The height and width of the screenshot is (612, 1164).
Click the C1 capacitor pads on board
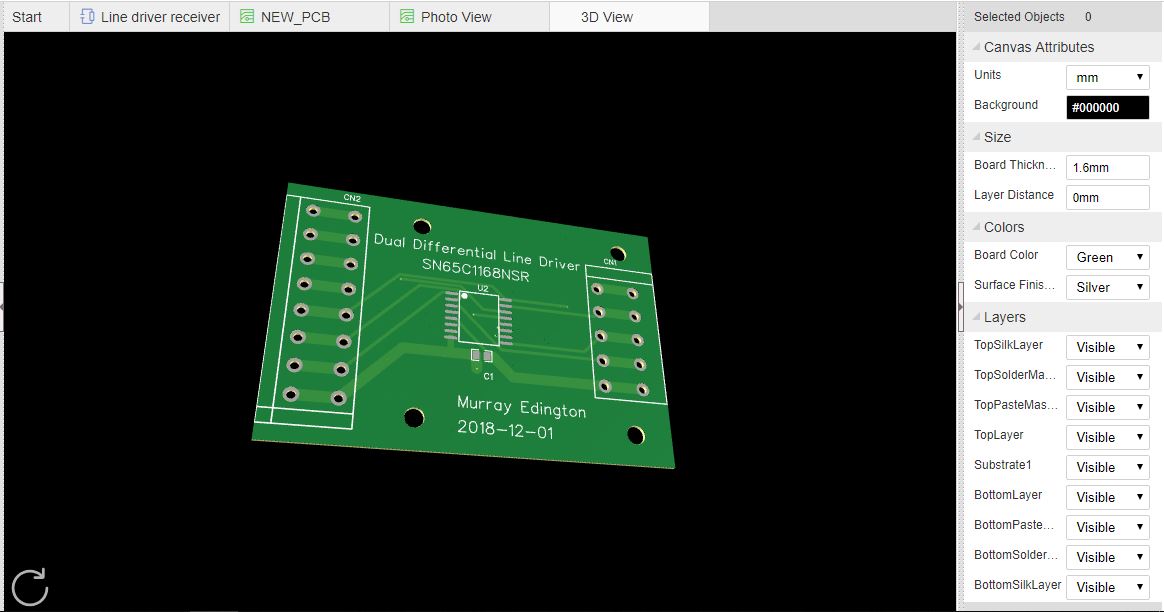[x=482, y=357]
